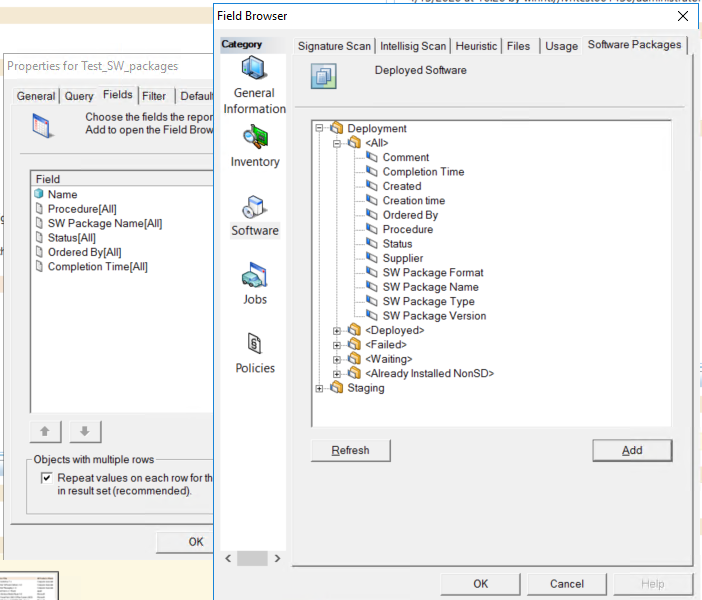Click the category list scrollbar thumb
Screen dimensions: 702x600
click(x=252, y=558)
